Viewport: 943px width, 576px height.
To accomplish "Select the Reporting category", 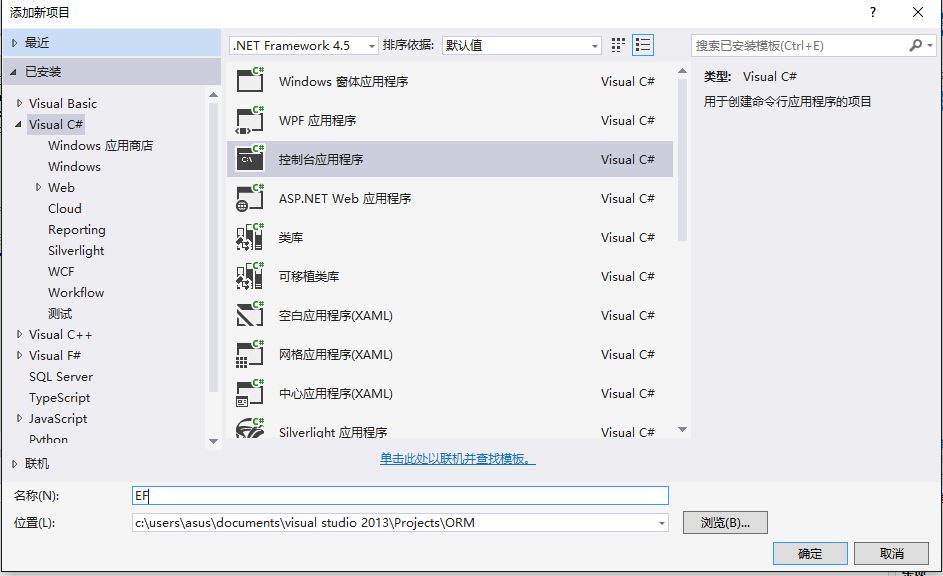I will (76, 230).
